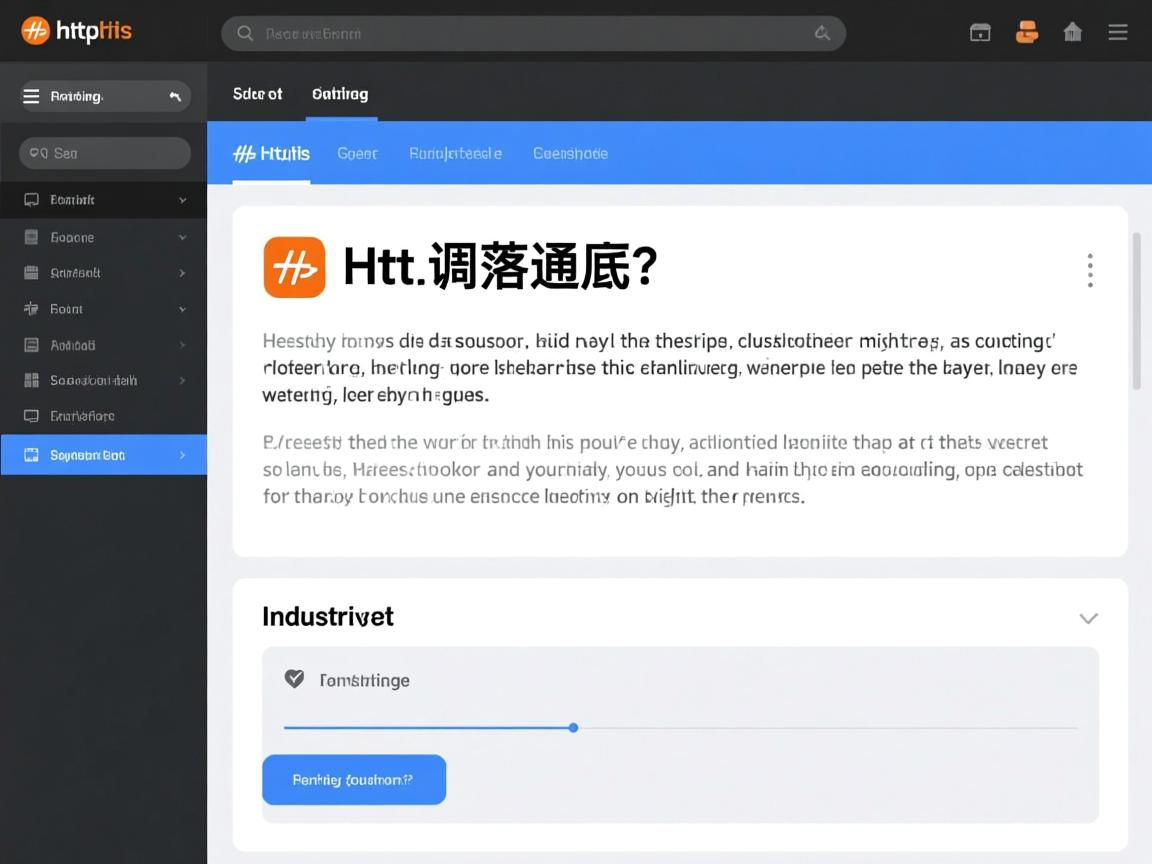Click the heart icon above the slider
The image size is (1152, 864).
293,678
